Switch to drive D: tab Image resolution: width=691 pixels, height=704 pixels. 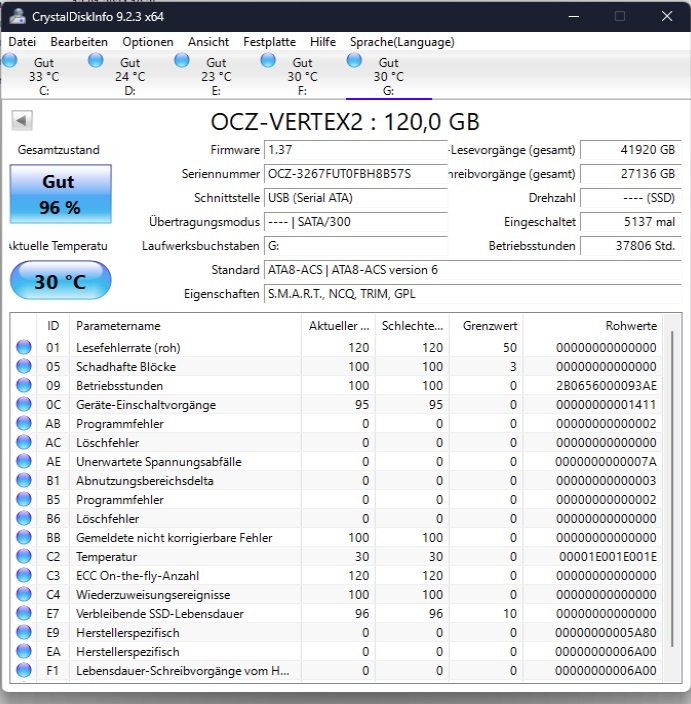coord(130,75)
